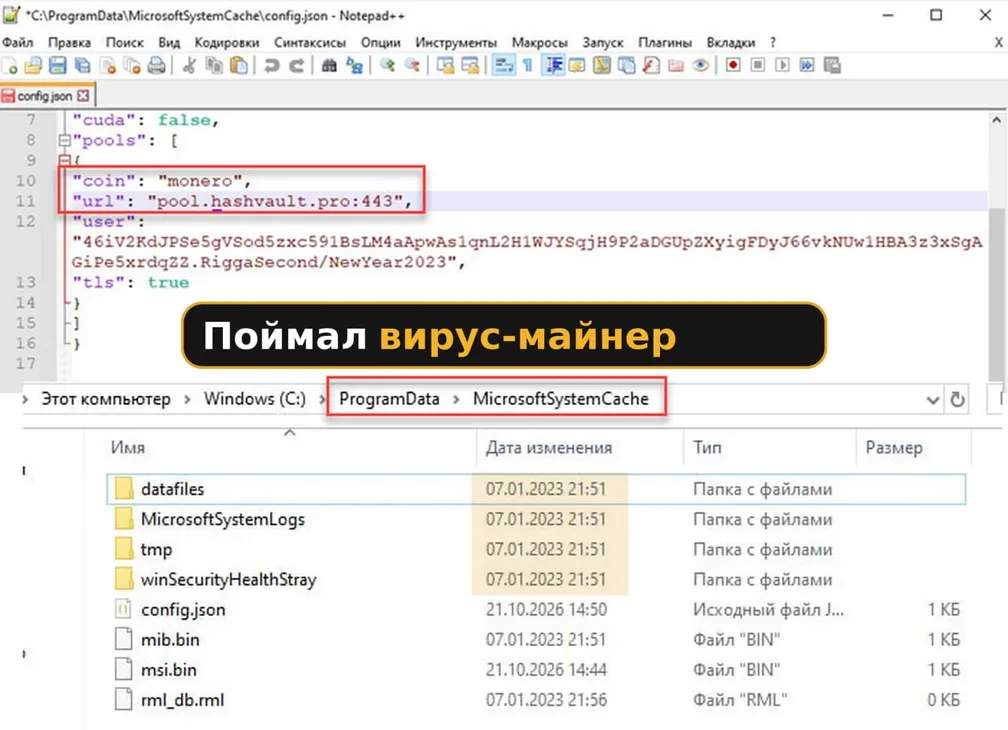Expand chevron before Этот компьютер in address bar
Image resolution: width=1008 pixels, height=730 pixels.
25,400
